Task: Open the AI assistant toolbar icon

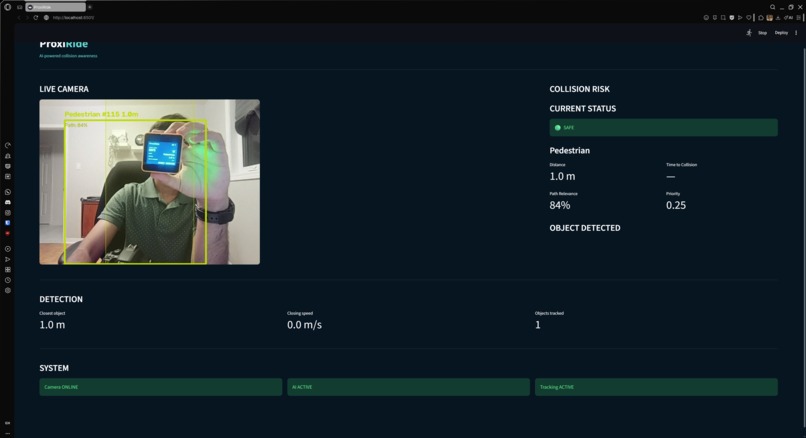Action: [x=789, y=17]
